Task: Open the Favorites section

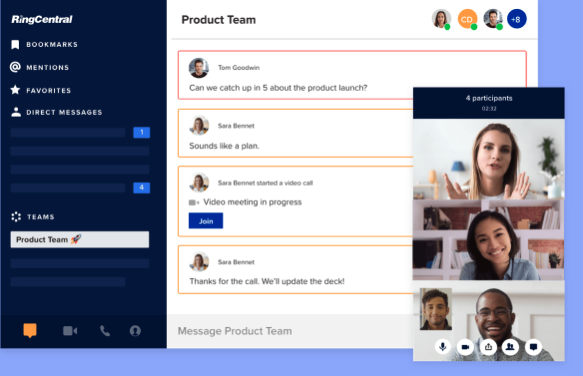Action: [x=49, y=90]
